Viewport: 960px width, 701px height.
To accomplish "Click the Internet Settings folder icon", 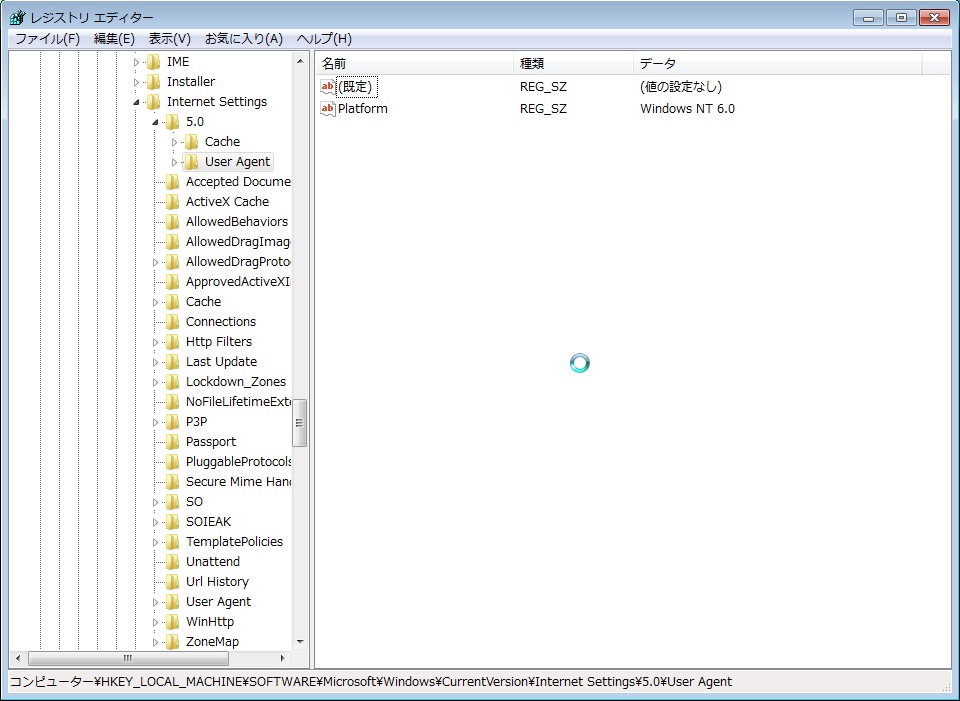I will (153, 102).
